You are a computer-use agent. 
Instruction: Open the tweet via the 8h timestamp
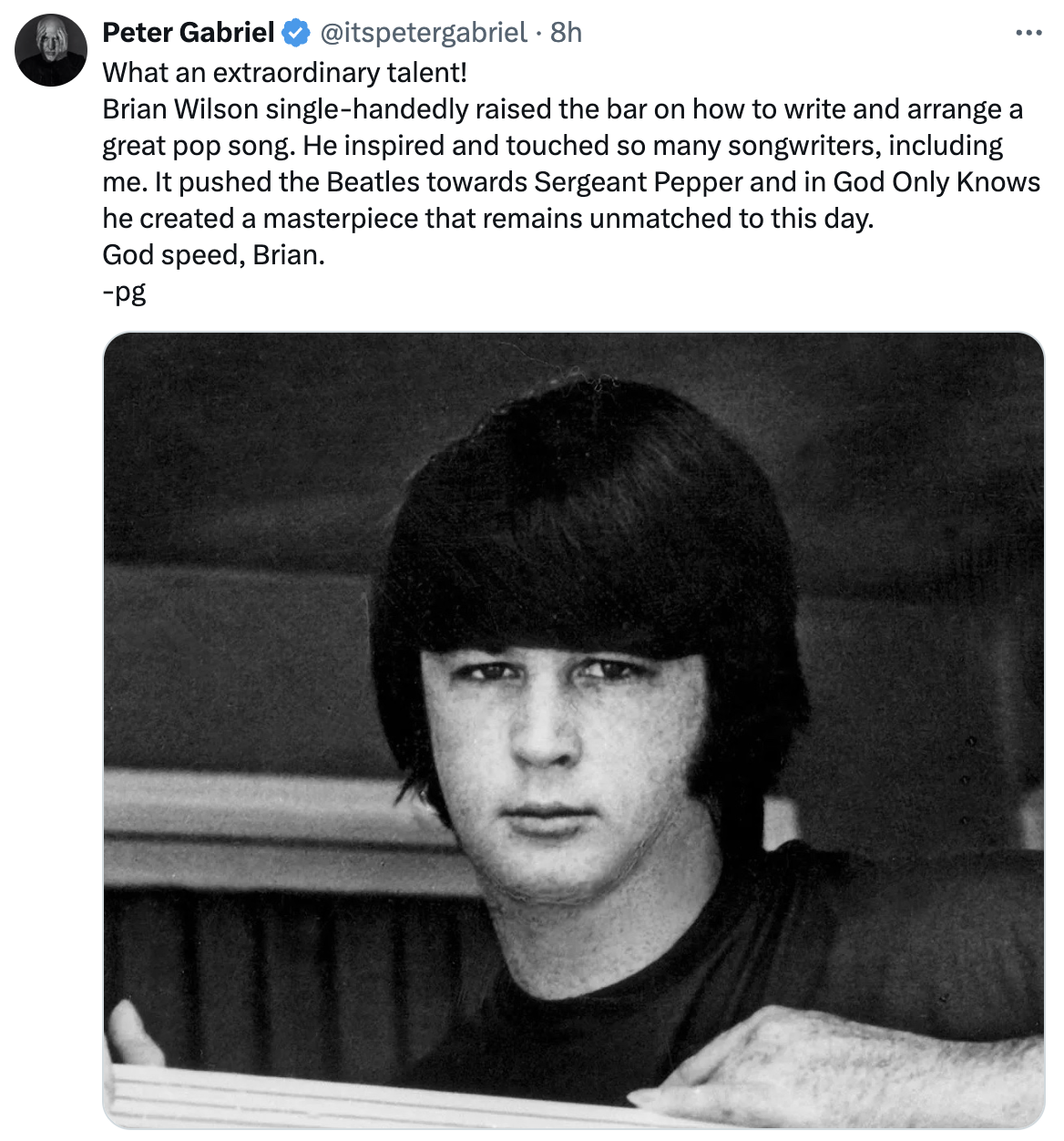[x=566, y=33]
